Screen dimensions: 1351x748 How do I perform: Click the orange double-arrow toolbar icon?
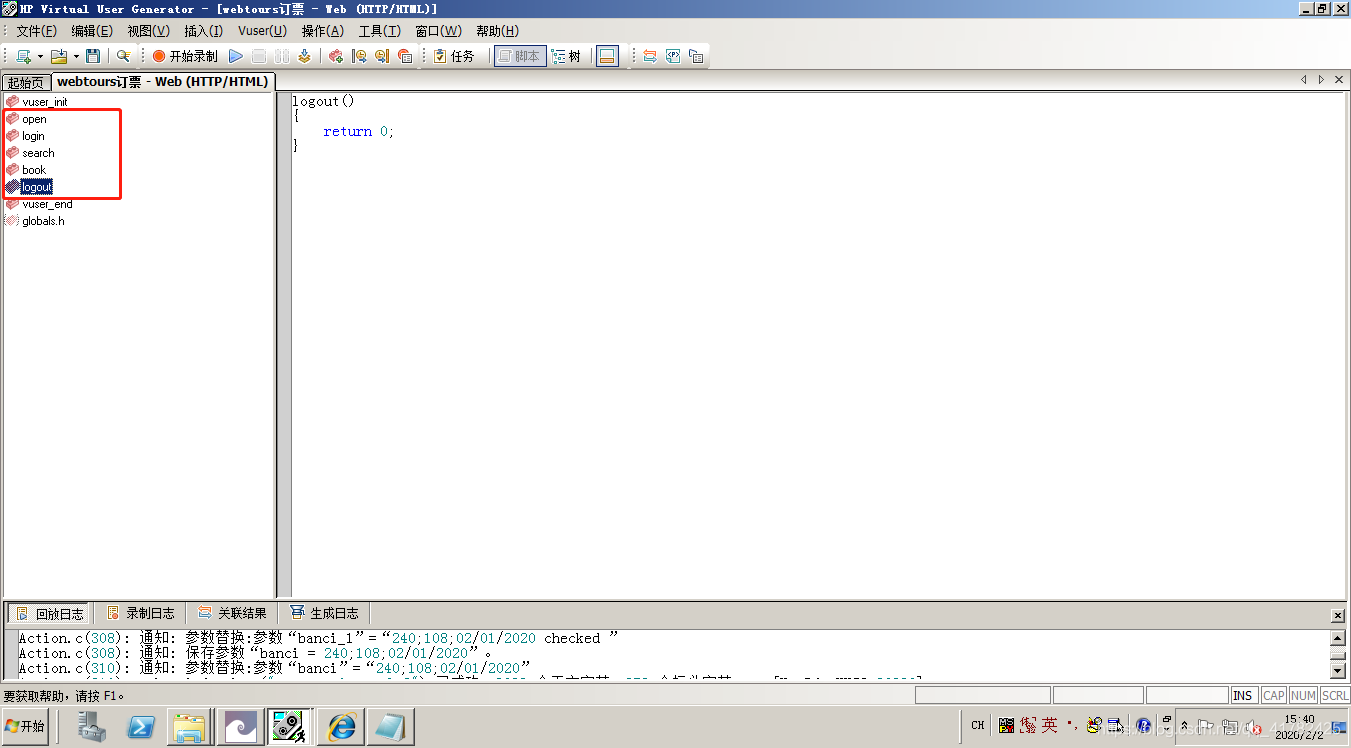coord(650,56)
